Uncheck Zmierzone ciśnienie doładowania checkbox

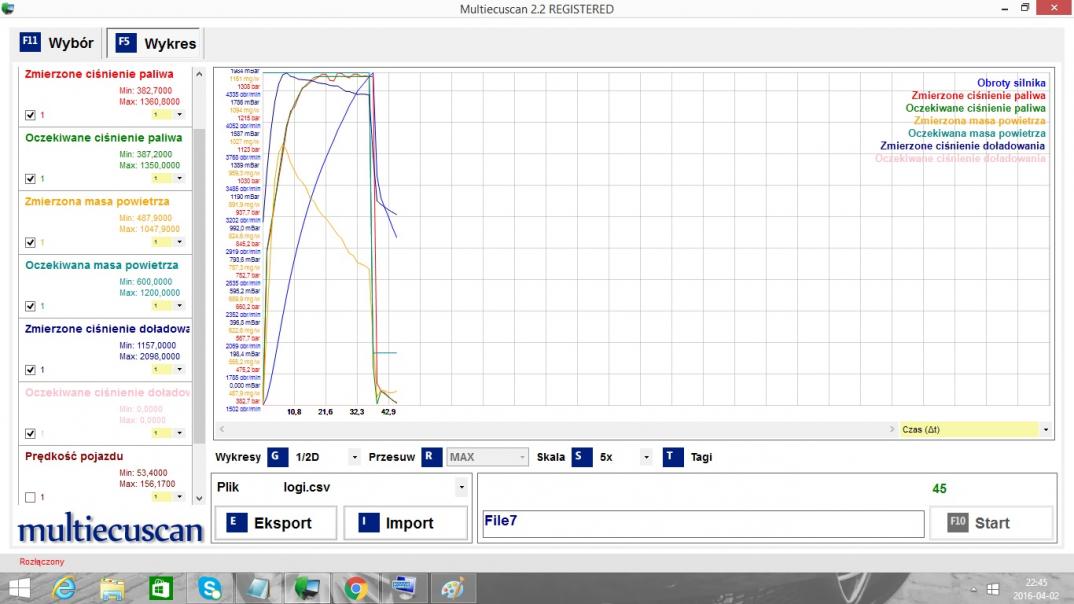click(30, 370)
